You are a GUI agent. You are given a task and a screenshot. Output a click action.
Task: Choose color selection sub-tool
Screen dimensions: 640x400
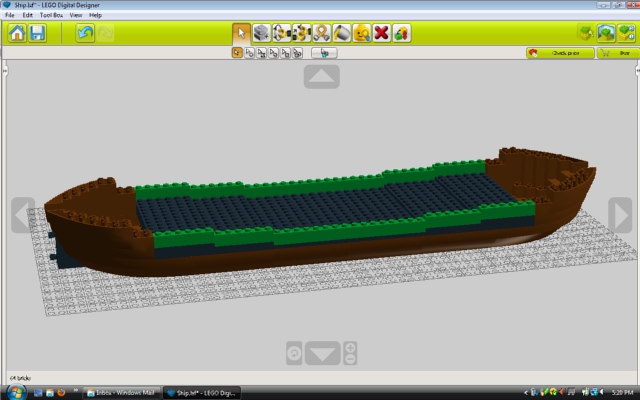pyautogui.click(x=273, y=53)
